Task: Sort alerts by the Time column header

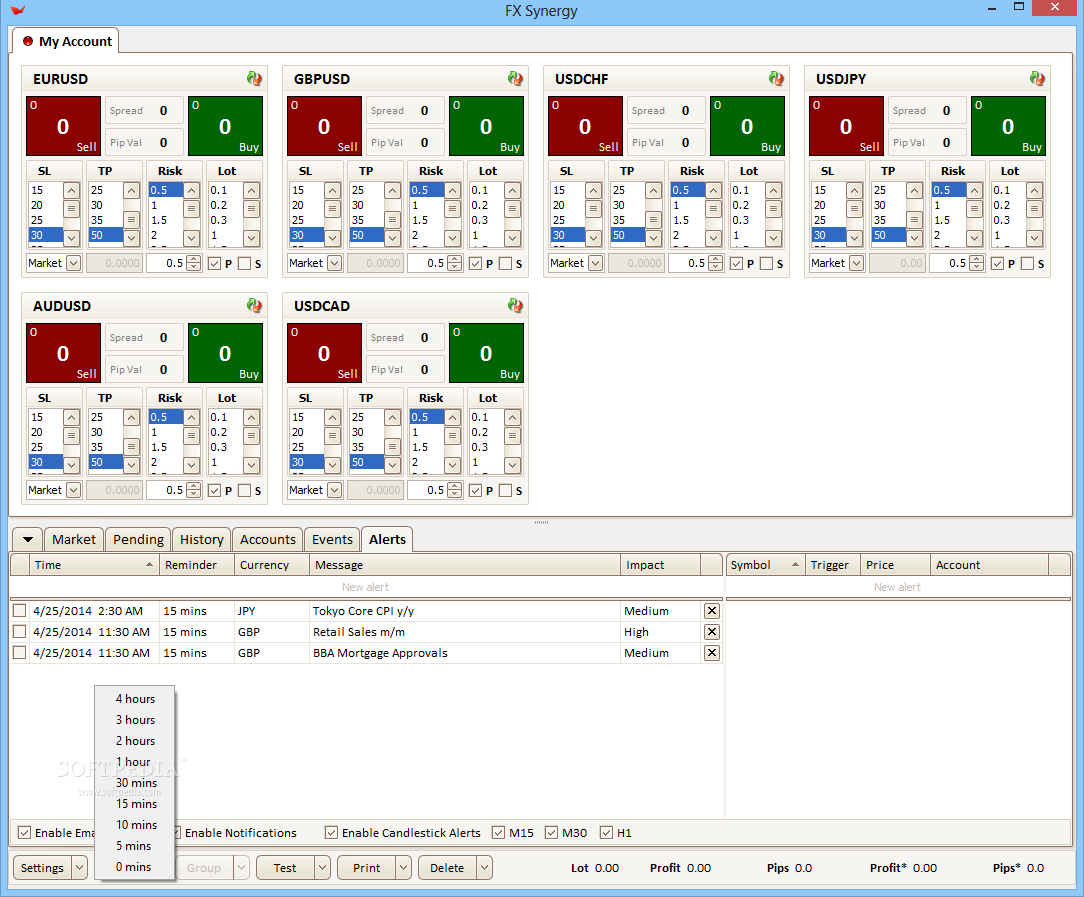Action: (94, 565)
